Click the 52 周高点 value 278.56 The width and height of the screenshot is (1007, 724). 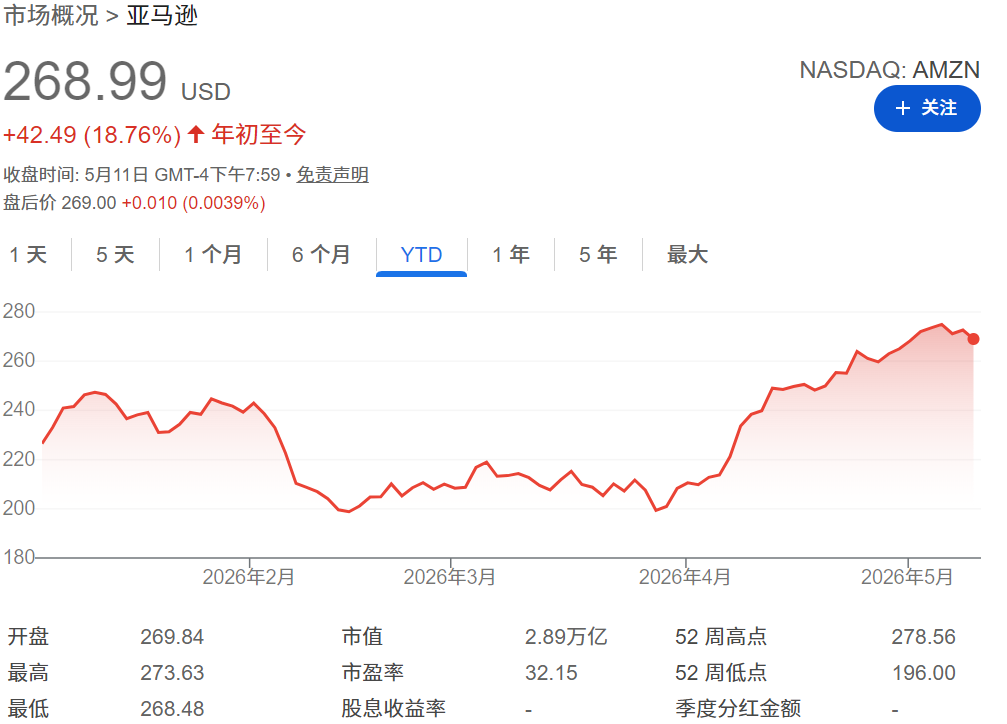point(924,637)
